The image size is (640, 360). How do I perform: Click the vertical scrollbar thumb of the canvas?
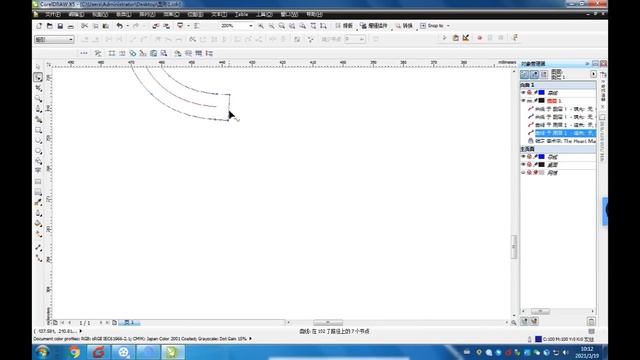pyautogui.click(x=514, y=247)
